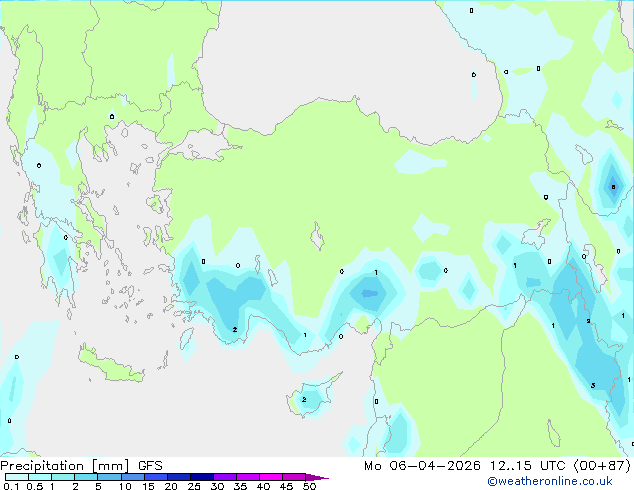This screenshot has width=634, height=490.
Task: Click legend label '40'
Action: (x=263, y=486)
